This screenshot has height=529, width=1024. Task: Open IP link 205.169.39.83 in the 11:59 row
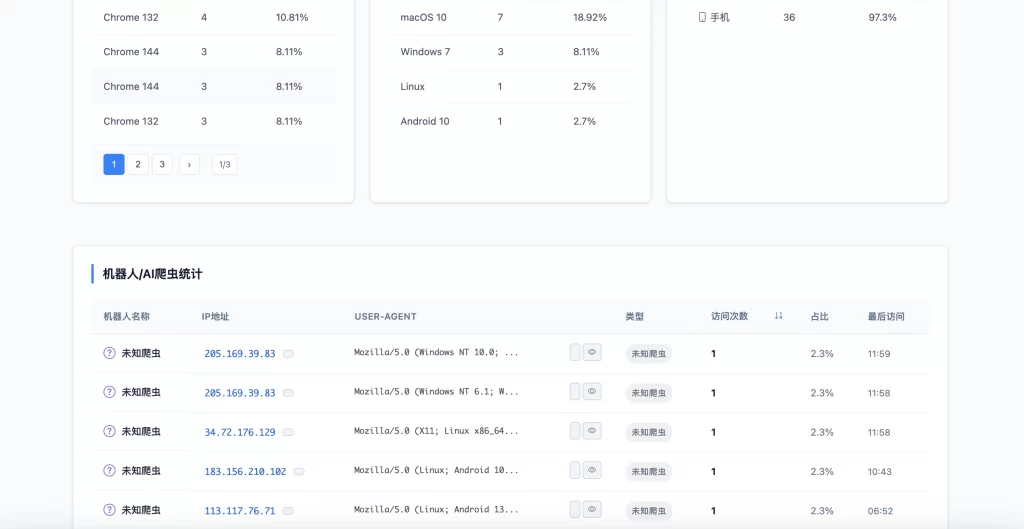tap(240, 354)
